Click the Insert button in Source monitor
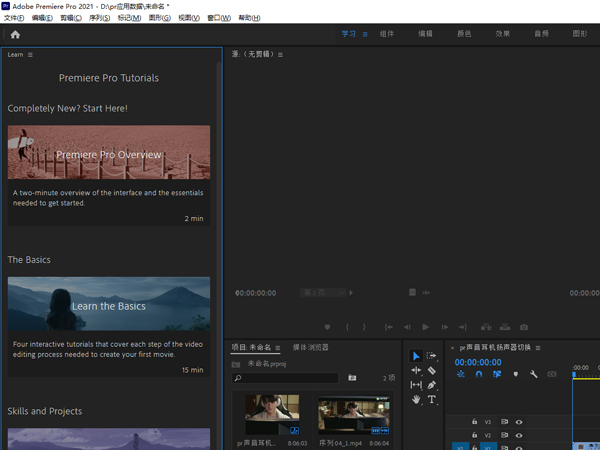 486,327
